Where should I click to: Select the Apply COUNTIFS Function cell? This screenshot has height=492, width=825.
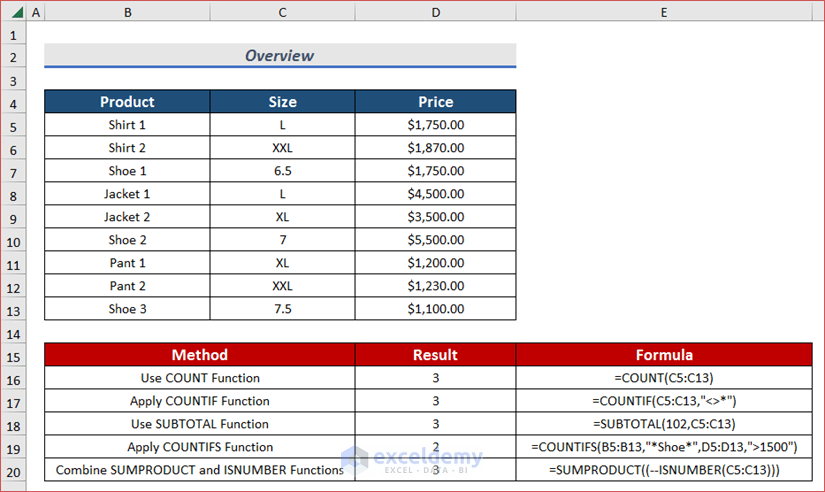pos(200,447)
